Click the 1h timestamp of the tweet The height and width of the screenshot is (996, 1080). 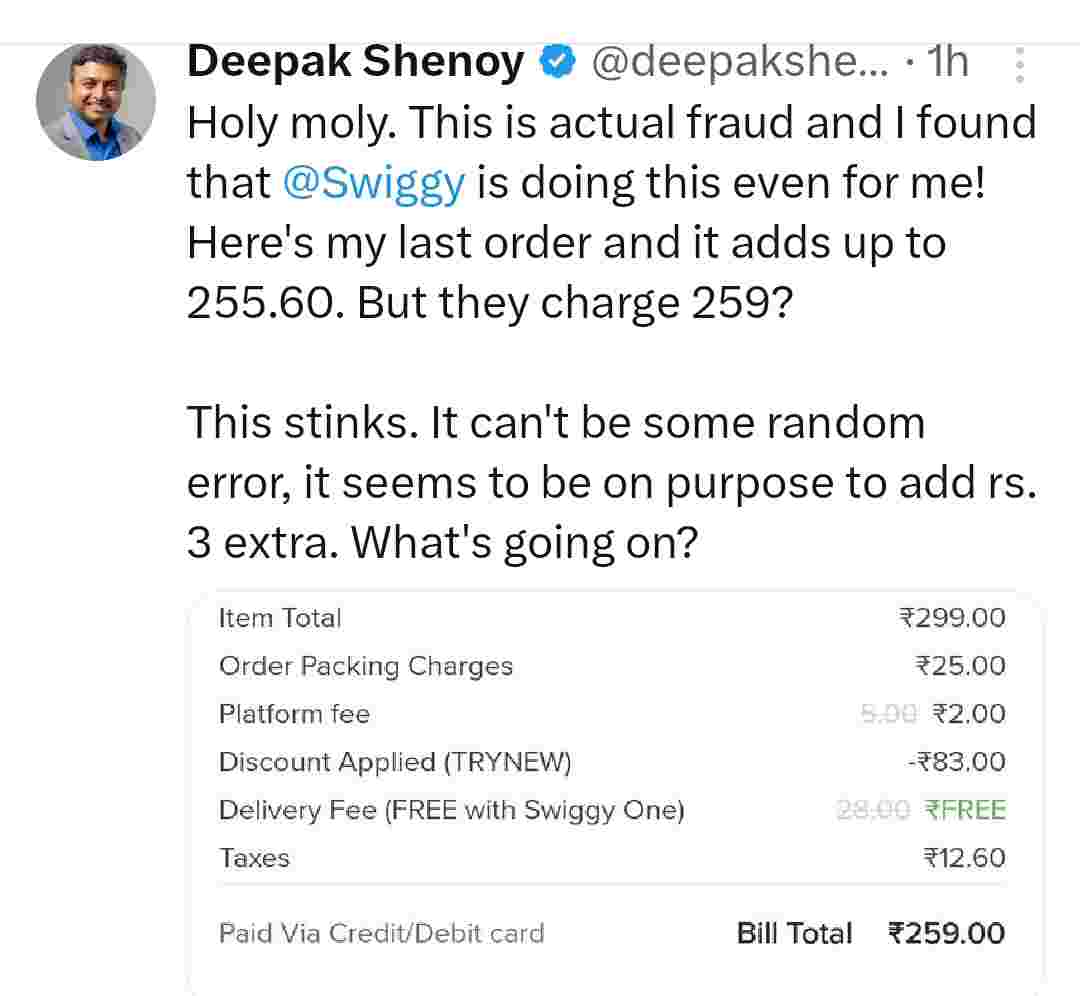[946, 62]
